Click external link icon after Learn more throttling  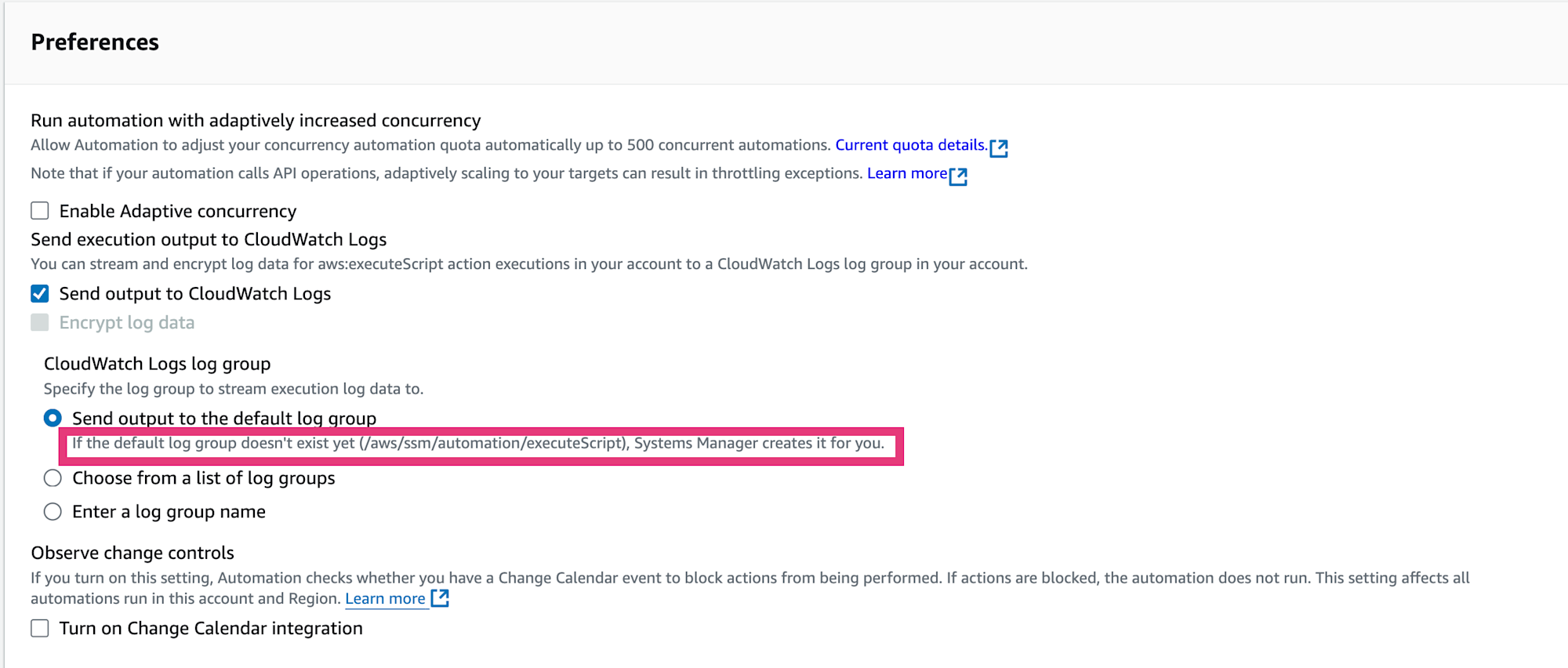[958, 176]
